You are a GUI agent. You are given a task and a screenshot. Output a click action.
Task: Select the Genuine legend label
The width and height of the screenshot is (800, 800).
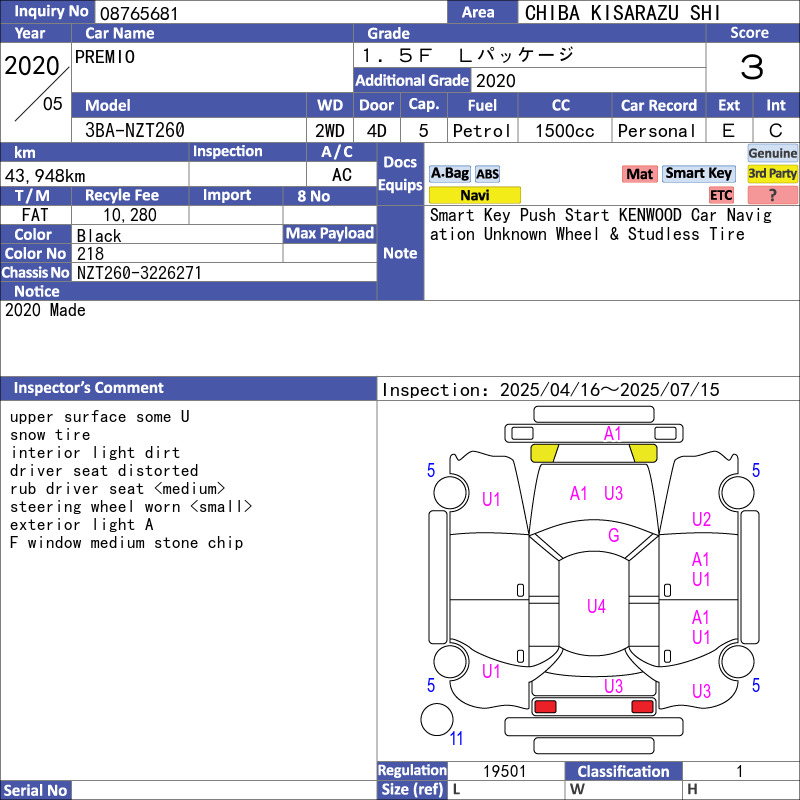tap(772, 153)
